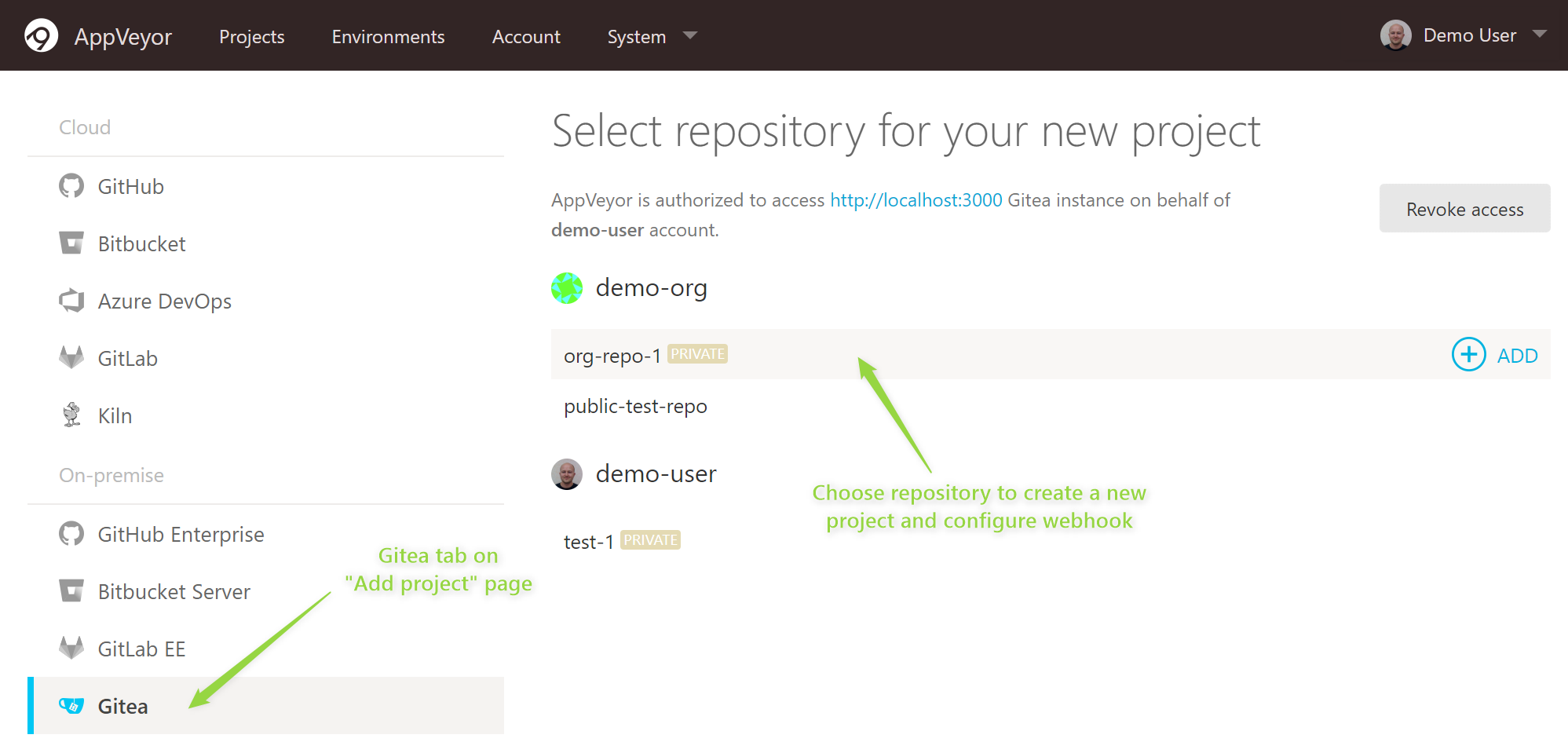Screen dimensions: 1568x753
Task: Click the demo-user heading text
Action: pos(656,474)
